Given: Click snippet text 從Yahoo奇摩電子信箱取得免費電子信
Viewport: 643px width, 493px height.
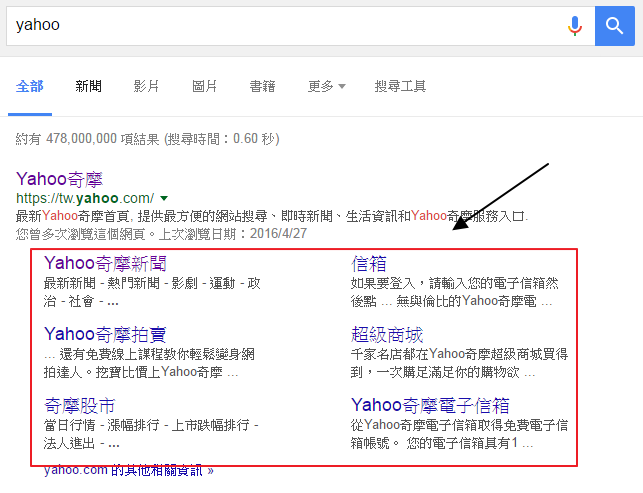Looking at the screenshot, I should 459,425.
